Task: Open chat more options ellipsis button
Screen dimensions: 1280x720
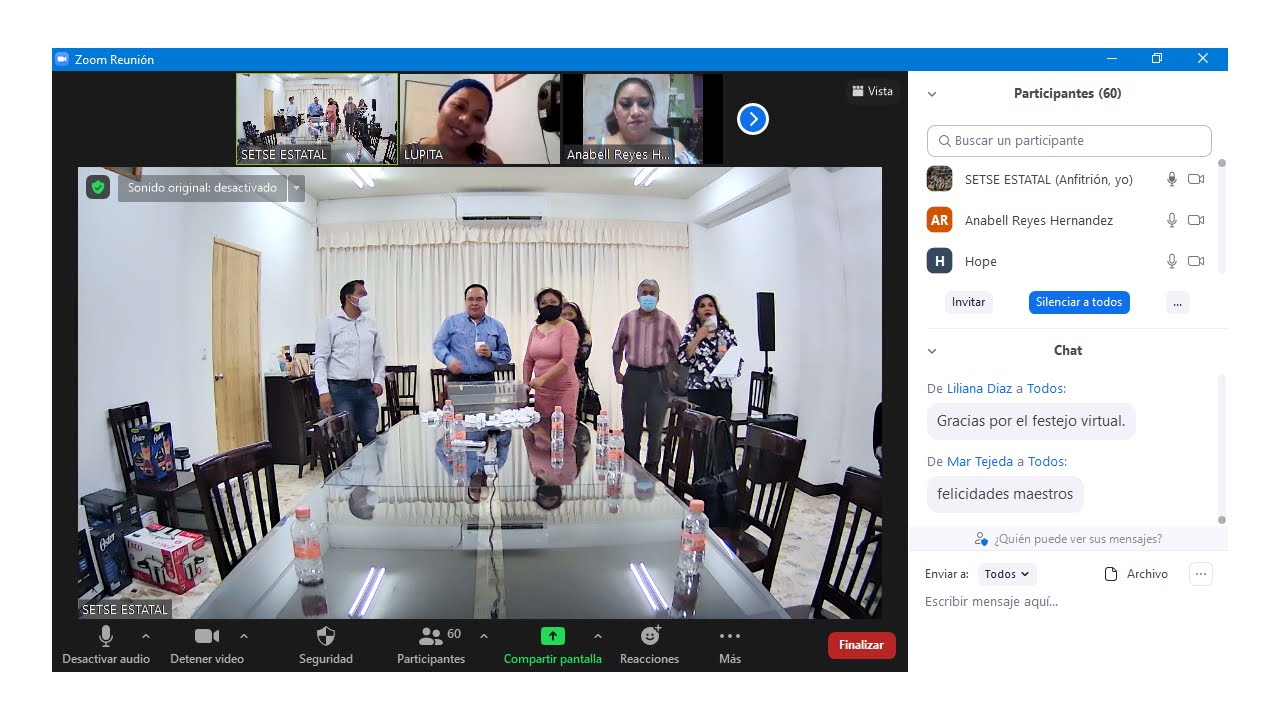Action: tap(1201, 574)
